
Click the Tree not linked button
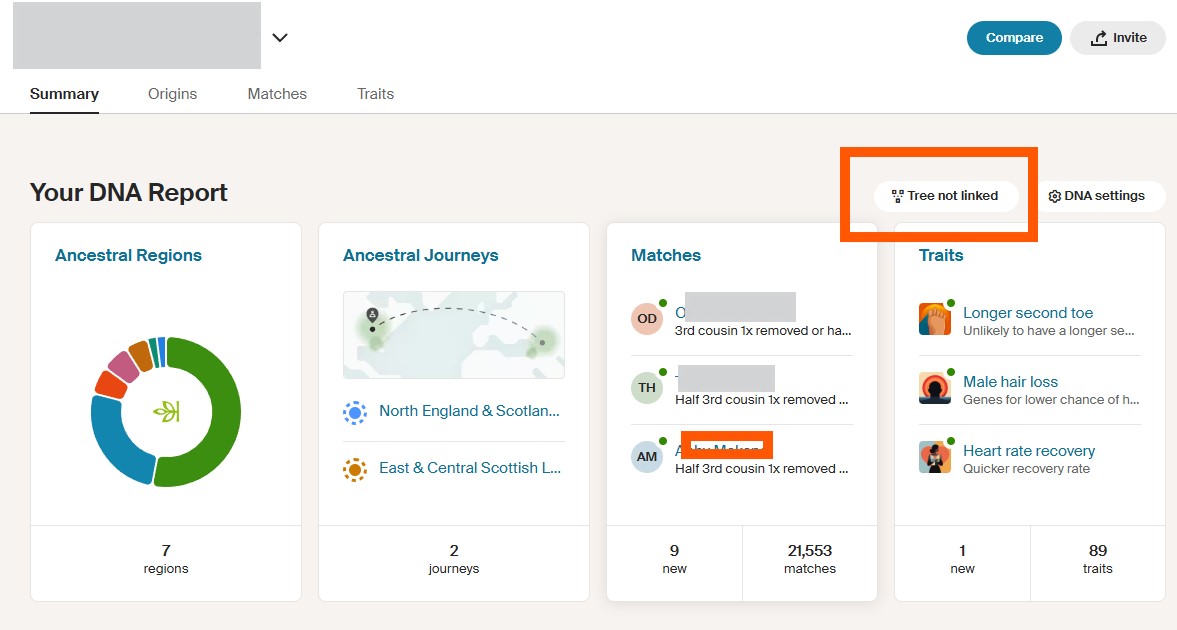(945, 196)
